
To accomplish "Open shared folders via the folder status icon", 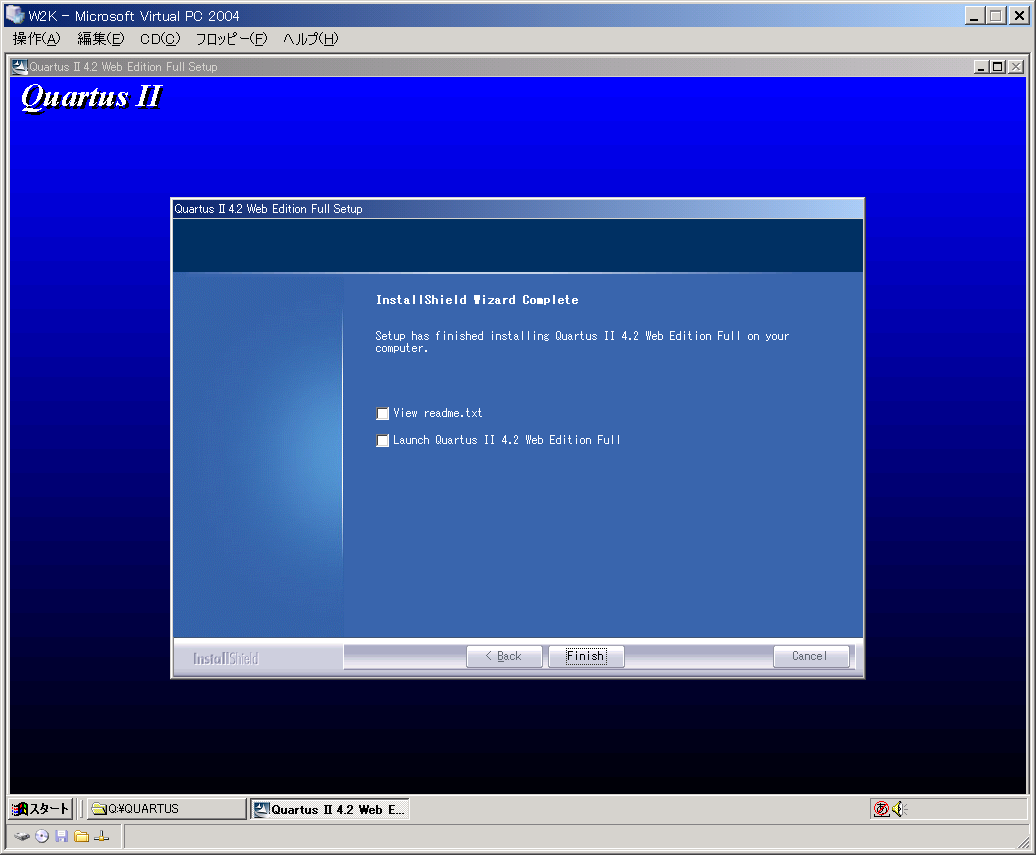I will [x=81, y=836].
